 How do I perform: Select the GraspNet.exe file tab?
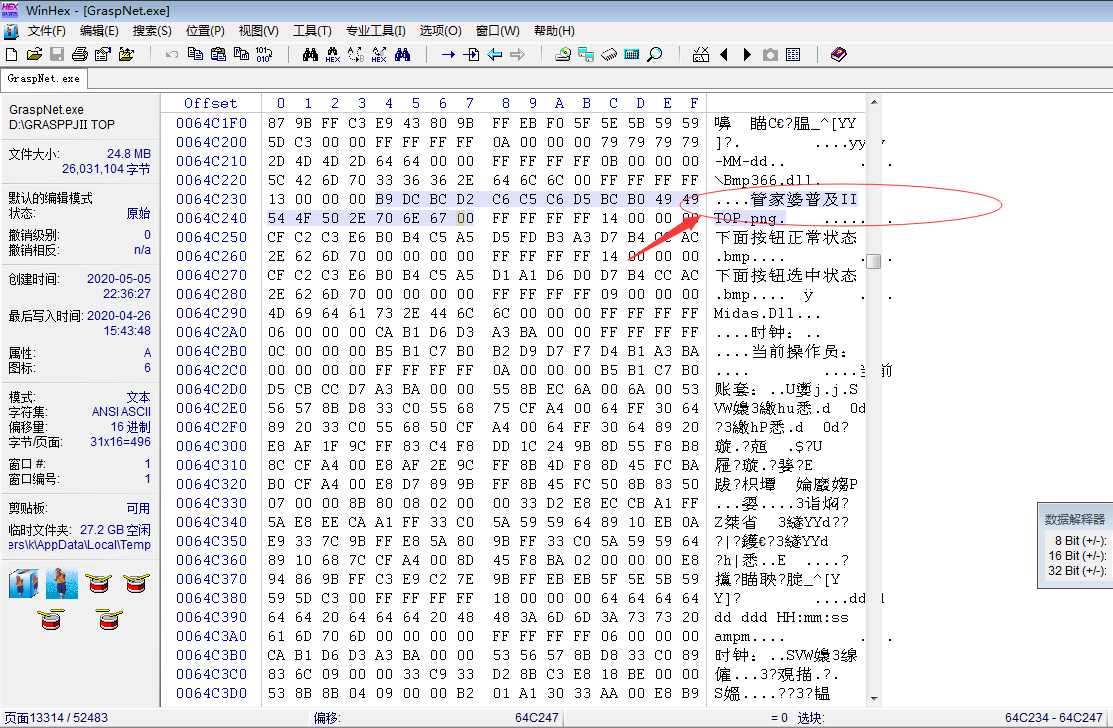click(x=43, y=79)
